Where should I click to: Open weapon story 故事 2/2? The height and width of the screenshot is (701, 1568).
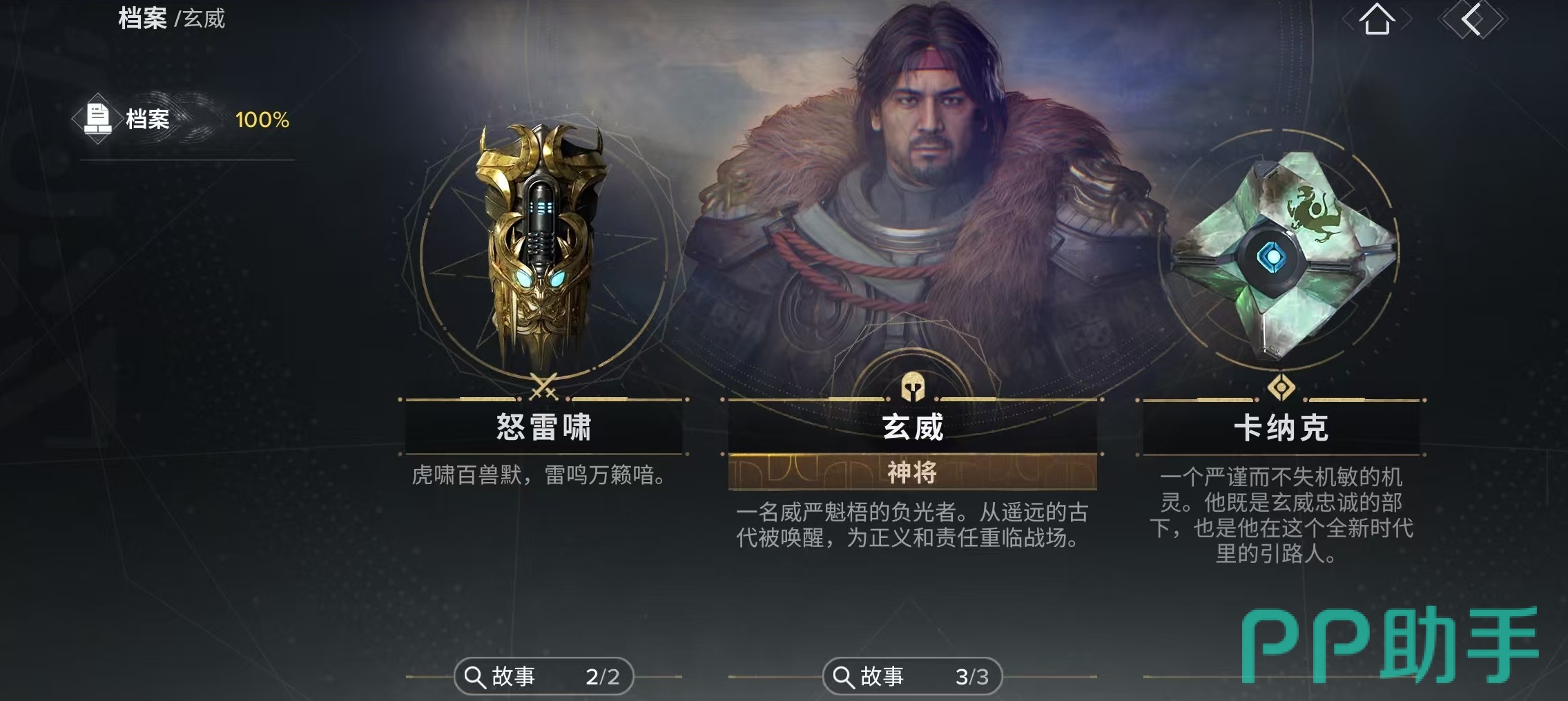pyautogui.click(x=544, y=677)
